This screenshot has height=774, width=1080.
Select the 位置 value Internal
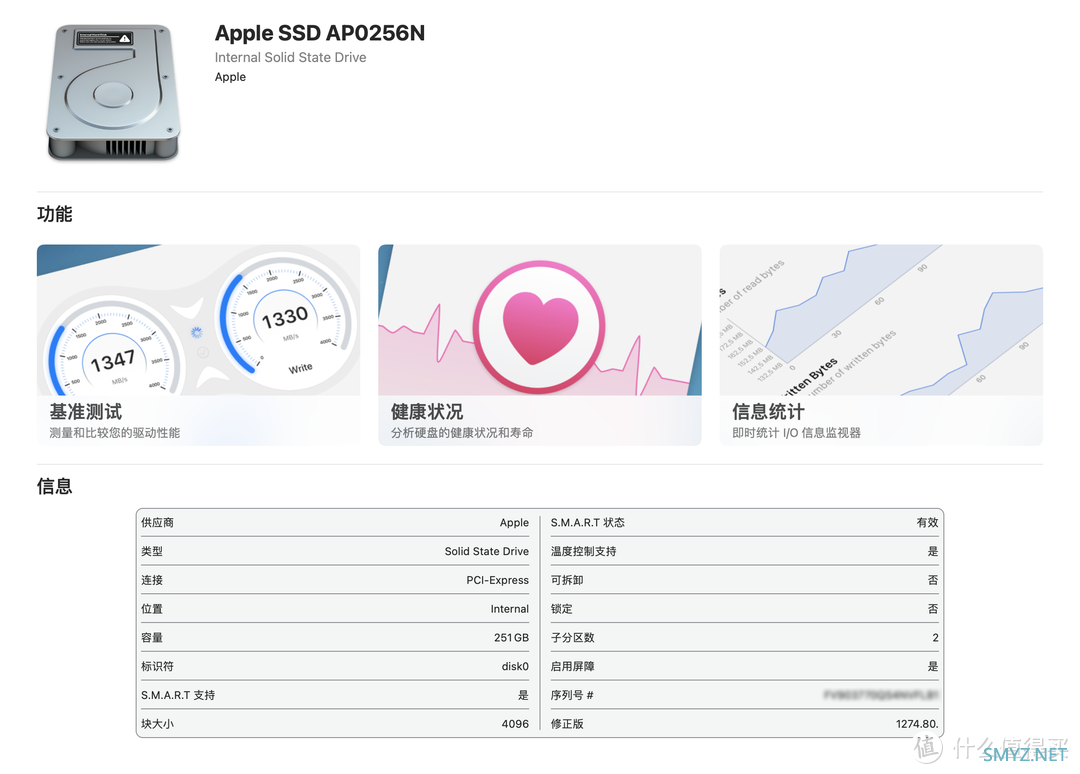pos(510,609)
